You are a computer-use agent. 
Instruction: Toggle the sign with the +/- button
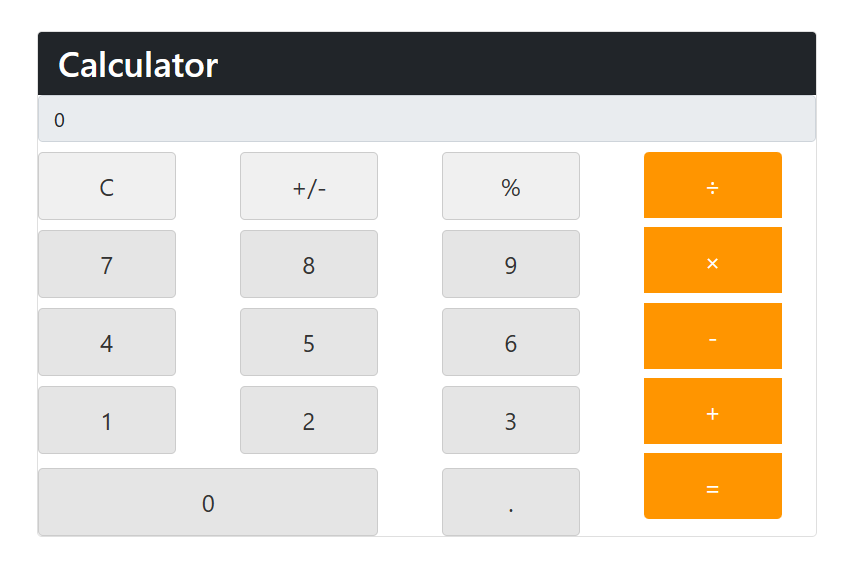point(308,186)
